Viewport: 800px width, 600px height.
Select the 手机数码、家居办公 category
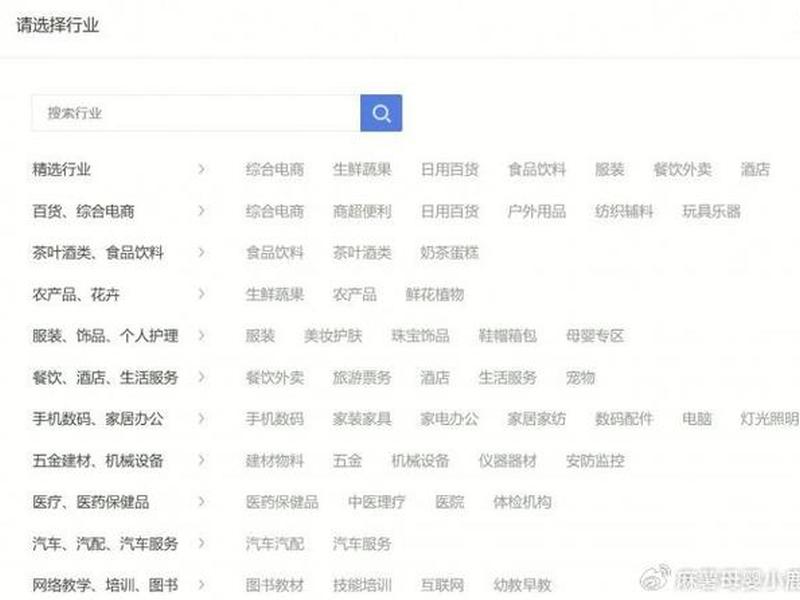98,418
